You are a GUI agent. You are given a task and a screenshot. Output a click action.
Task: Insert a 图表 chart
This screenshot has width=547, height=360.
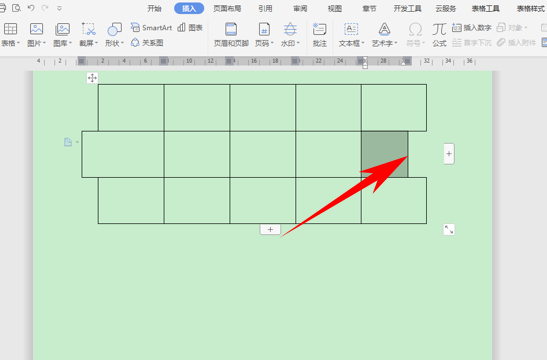tap(190, 28)
